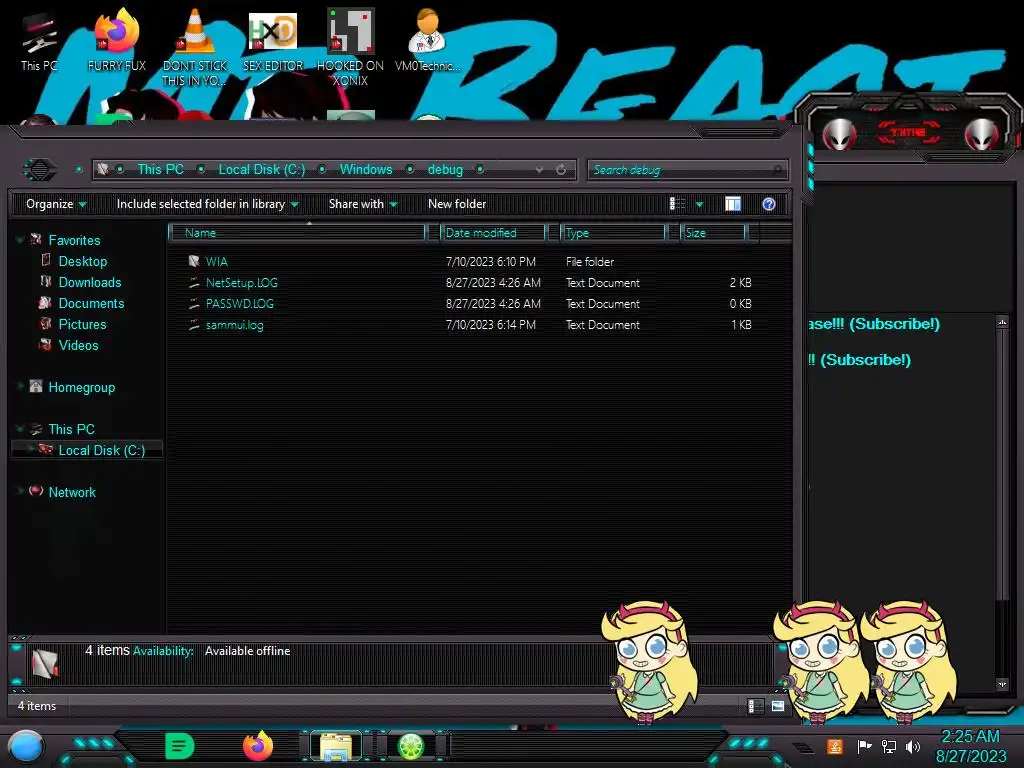Image resolution: width=1024 pixels, height=768 pixels.
Task: Open the Java tray icon
Action: click(x=835, y=746)
